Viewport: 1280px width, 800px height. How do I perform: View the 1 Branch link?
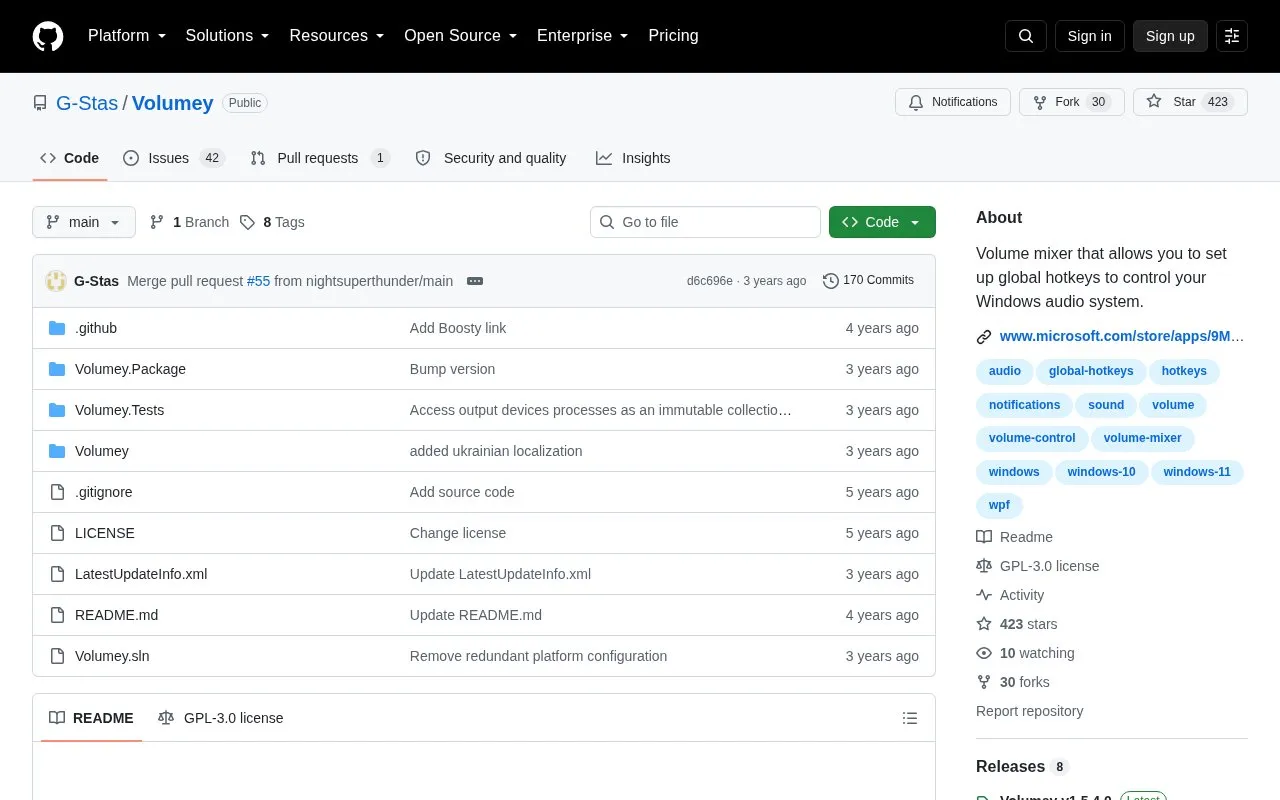pyautogui.click(x=189, y=222)
